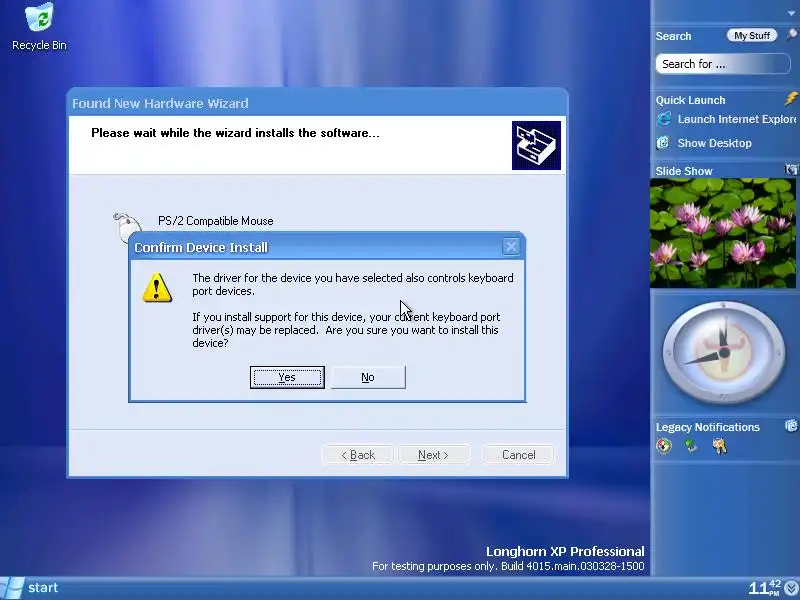Image resolution: width=800 pixels, height=600 pixels.
Task: Click the Legacy Notifications heading text
Action: pos(708,427)
